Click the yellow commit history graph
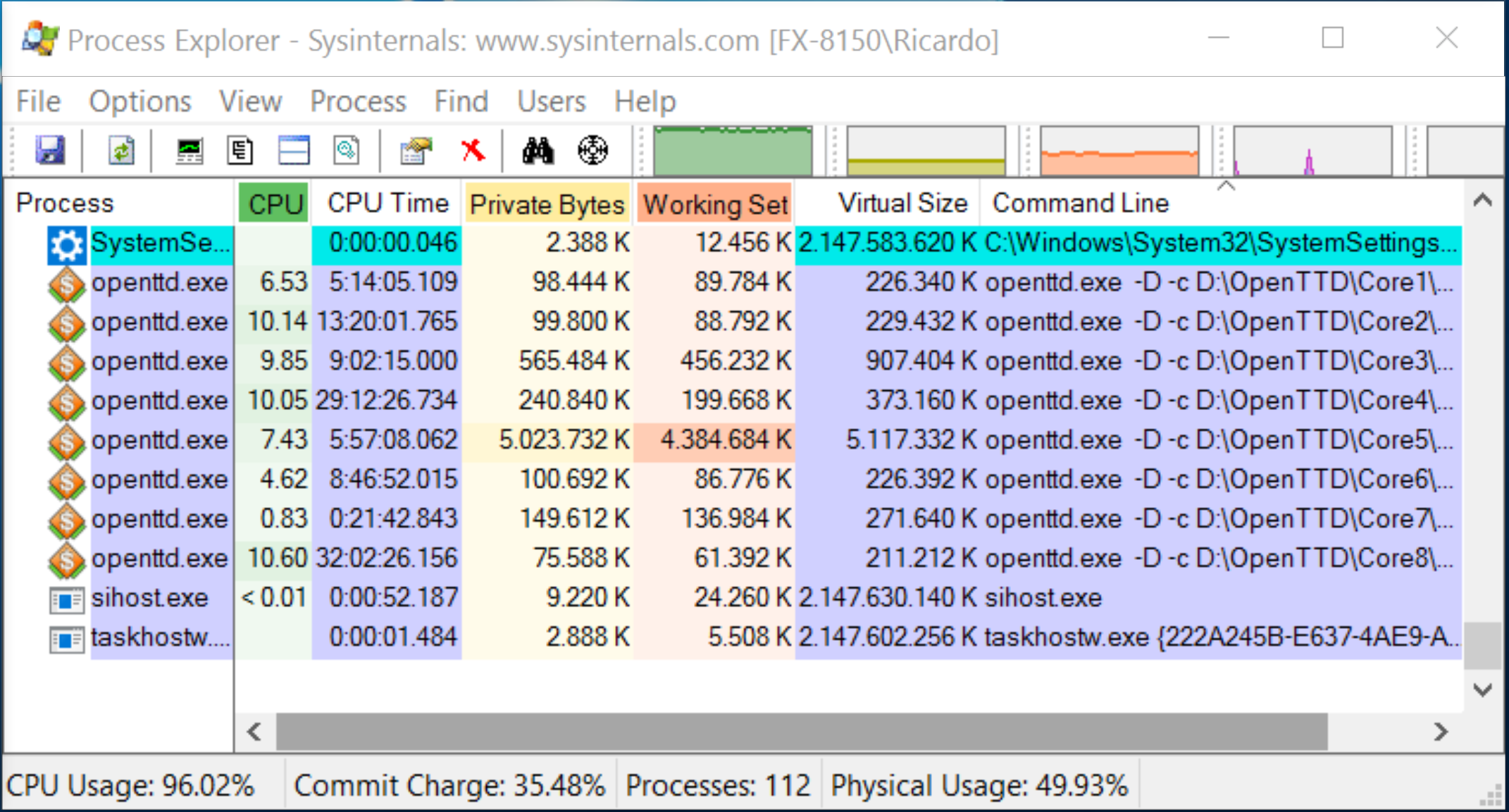Image resolution: width=1509 pixels, height=812 pixels. [x=926, y=150]
